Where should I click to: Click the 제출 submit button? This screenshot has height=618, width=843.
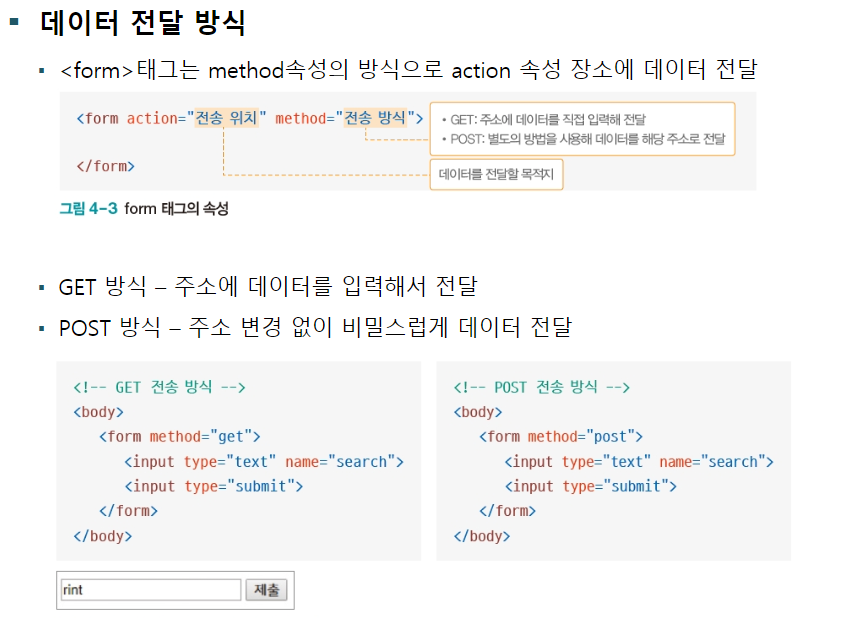click(x=267, y=590)
